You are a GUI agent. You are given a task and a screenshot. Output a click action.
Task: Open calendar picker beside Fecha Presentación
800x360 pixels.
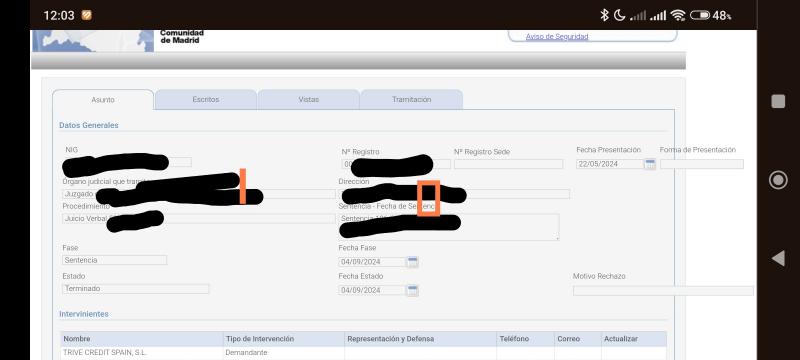(649, 164)
